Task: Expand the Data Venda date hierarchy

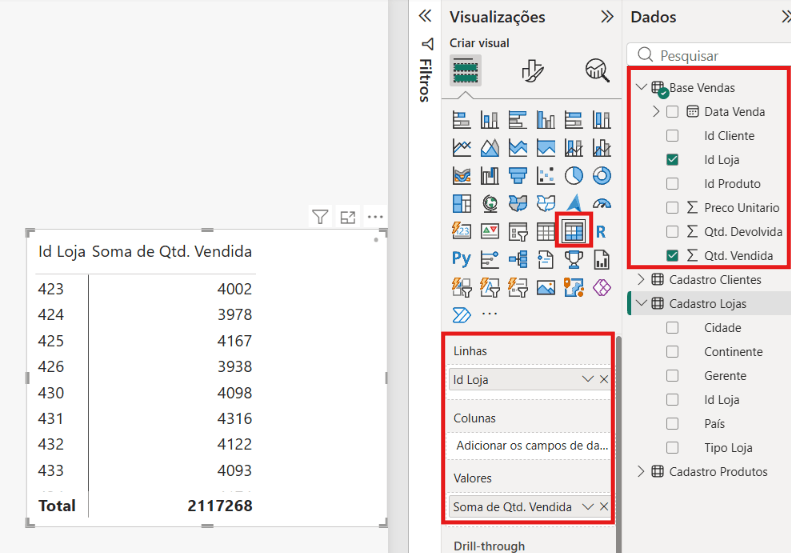Action: (655, 112)
